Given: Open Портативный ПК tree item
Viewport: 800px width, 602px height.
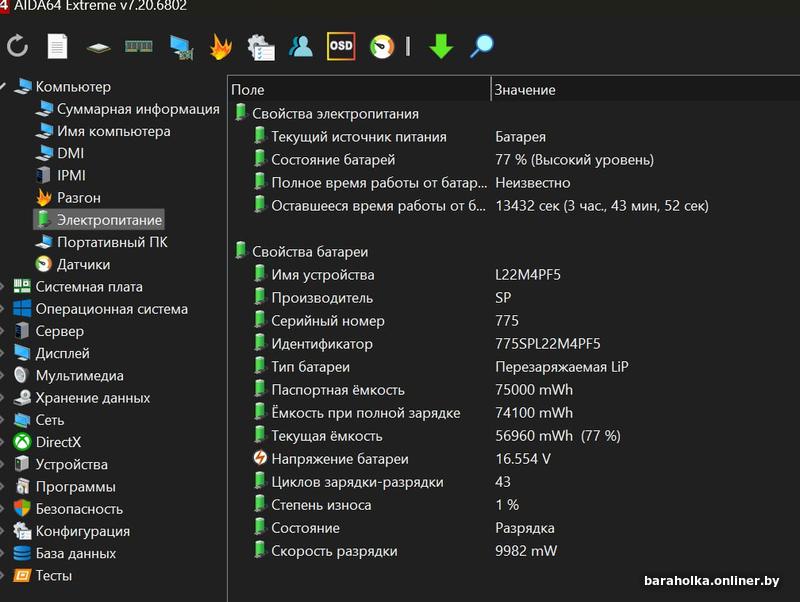Looking at the screenshot, I should click(102, 242).
